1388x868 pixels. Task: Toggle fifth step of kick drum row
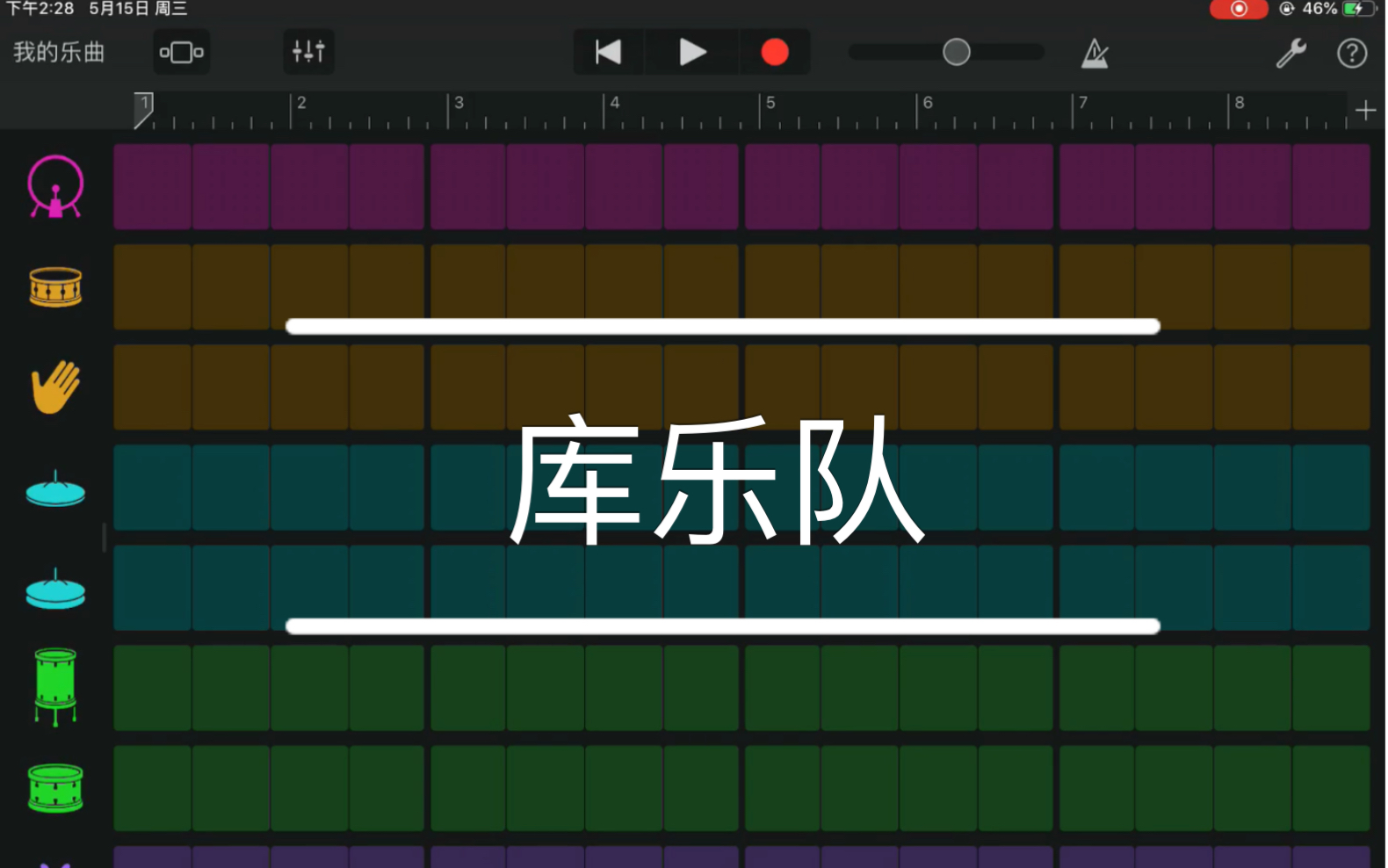pos(468,187)
